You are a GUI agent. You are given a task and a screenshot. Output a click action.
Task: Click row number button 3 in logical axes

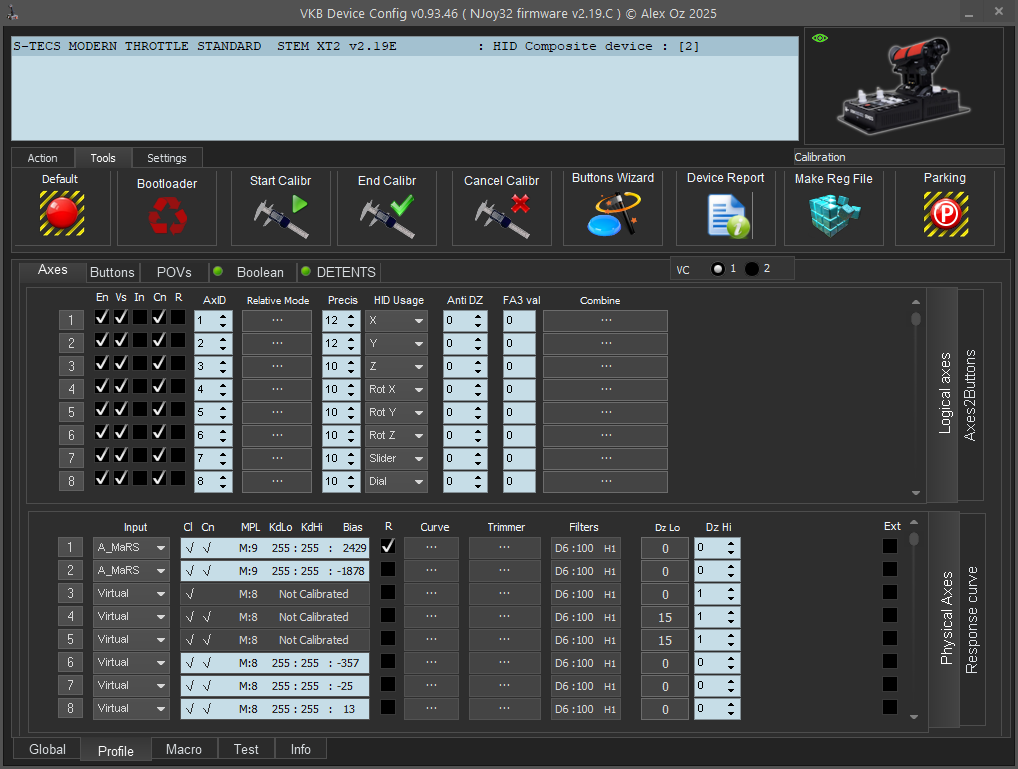click(71, 366)
